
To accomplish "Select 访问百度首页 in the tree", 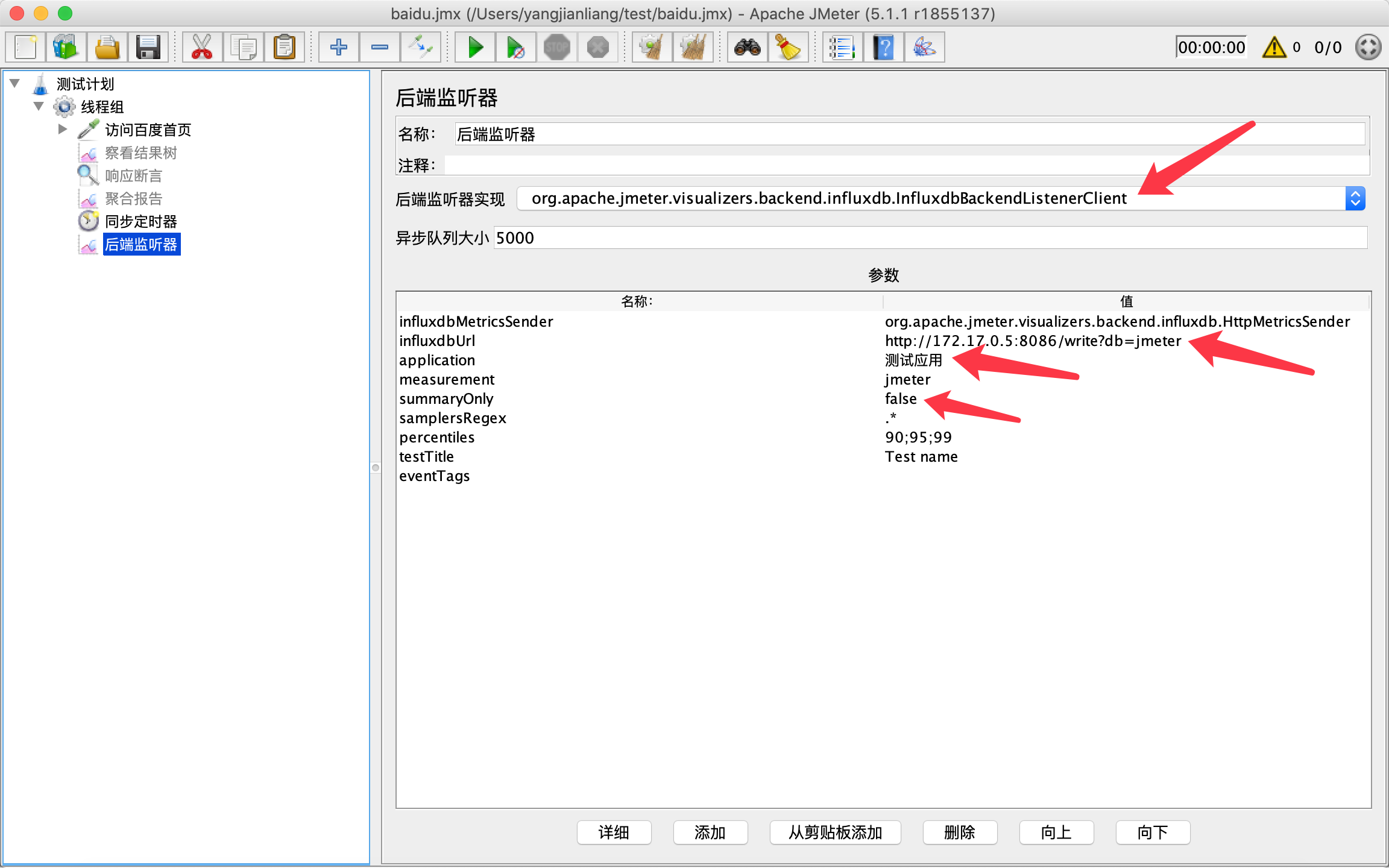I will (x=148, y=130).
